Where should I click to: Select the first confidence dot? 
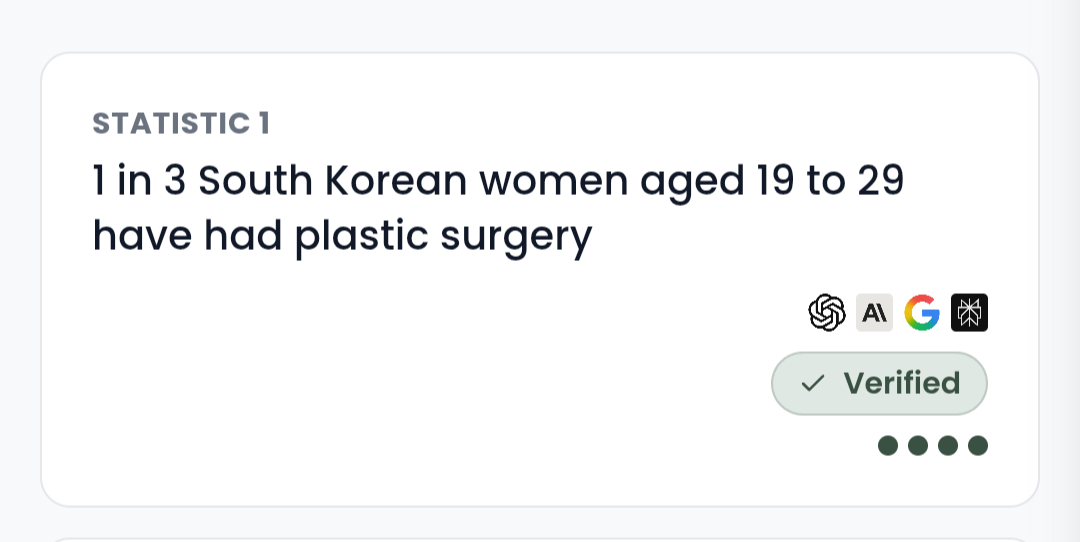(x=888, y=446)
